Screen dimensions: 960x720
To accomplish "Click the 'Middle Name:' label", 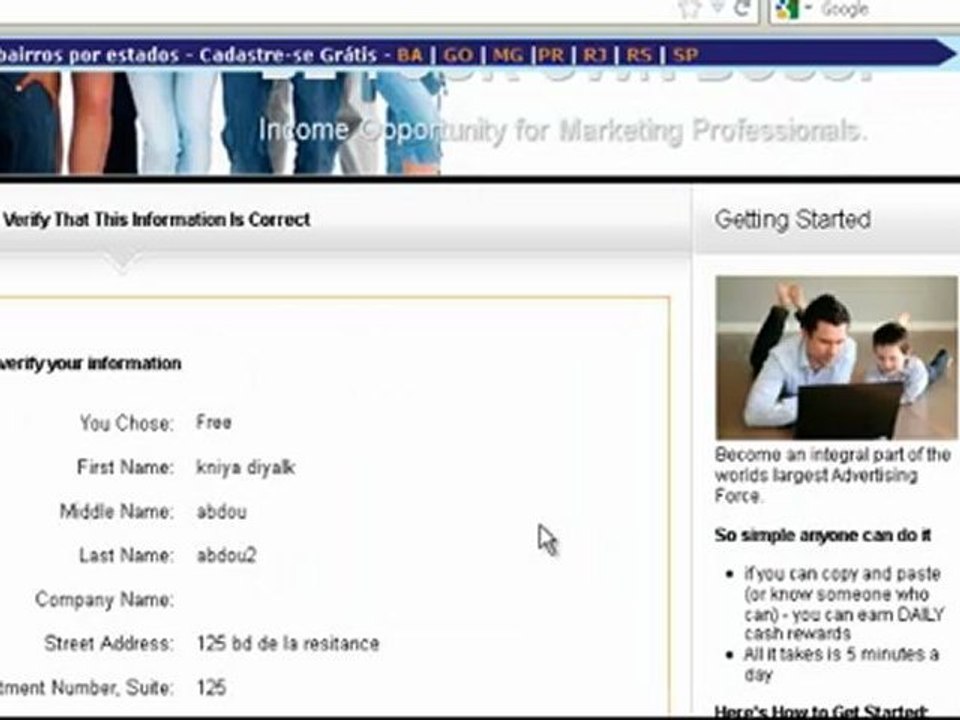I will coord(117,511).
